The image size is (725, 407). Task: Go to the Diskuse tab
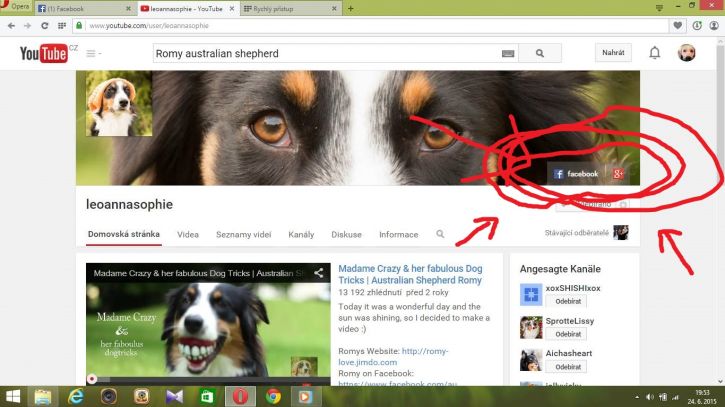tap(346, 234)
